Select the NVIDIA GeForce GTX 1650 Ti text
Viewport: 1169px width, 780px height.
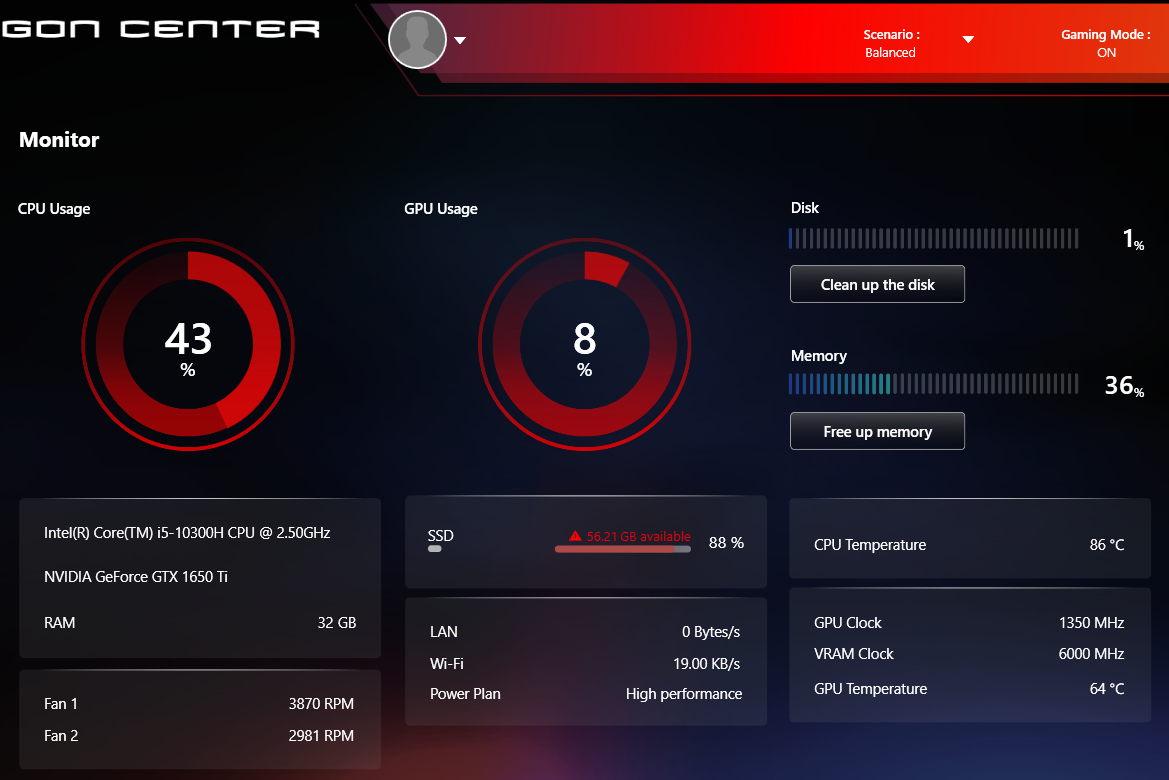pos(136,576)
